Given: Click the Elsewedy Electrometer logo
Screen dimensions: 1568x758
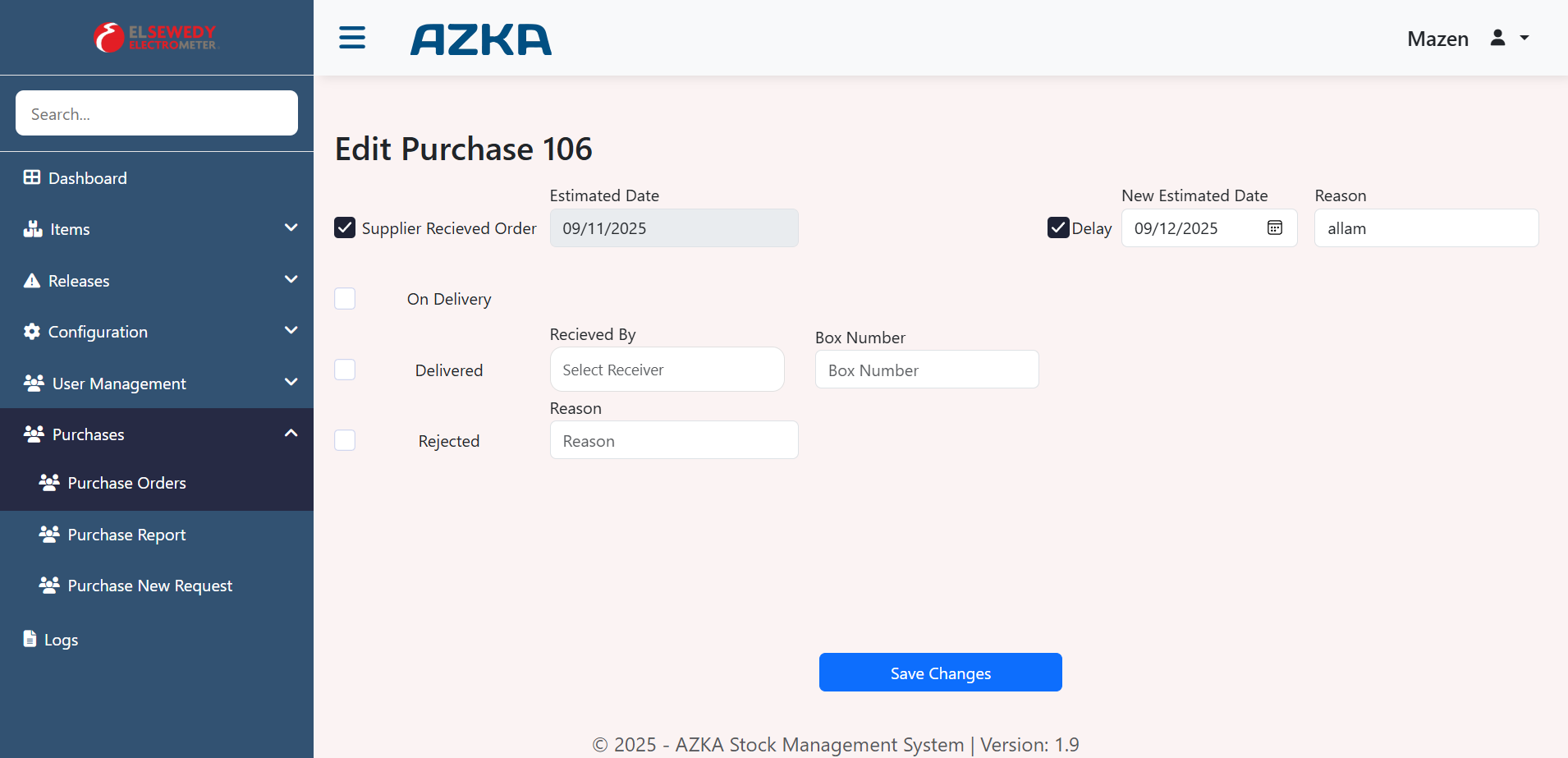Looking at the screenshot, I should tap(156, 38).
